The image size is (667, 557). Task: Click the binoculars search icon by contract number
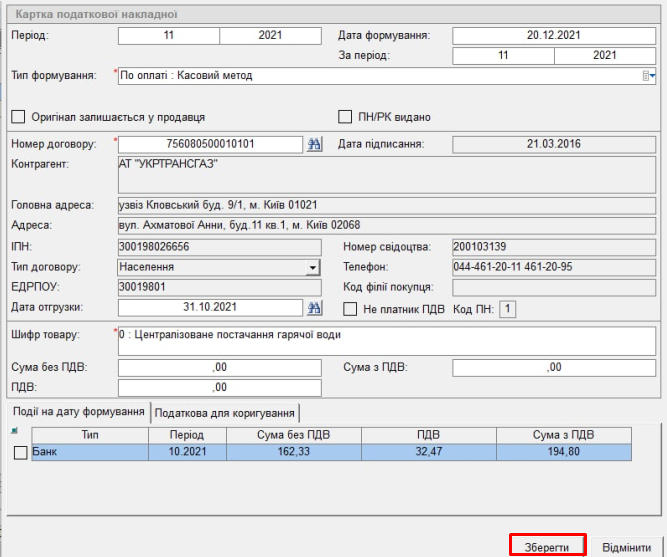314,145
